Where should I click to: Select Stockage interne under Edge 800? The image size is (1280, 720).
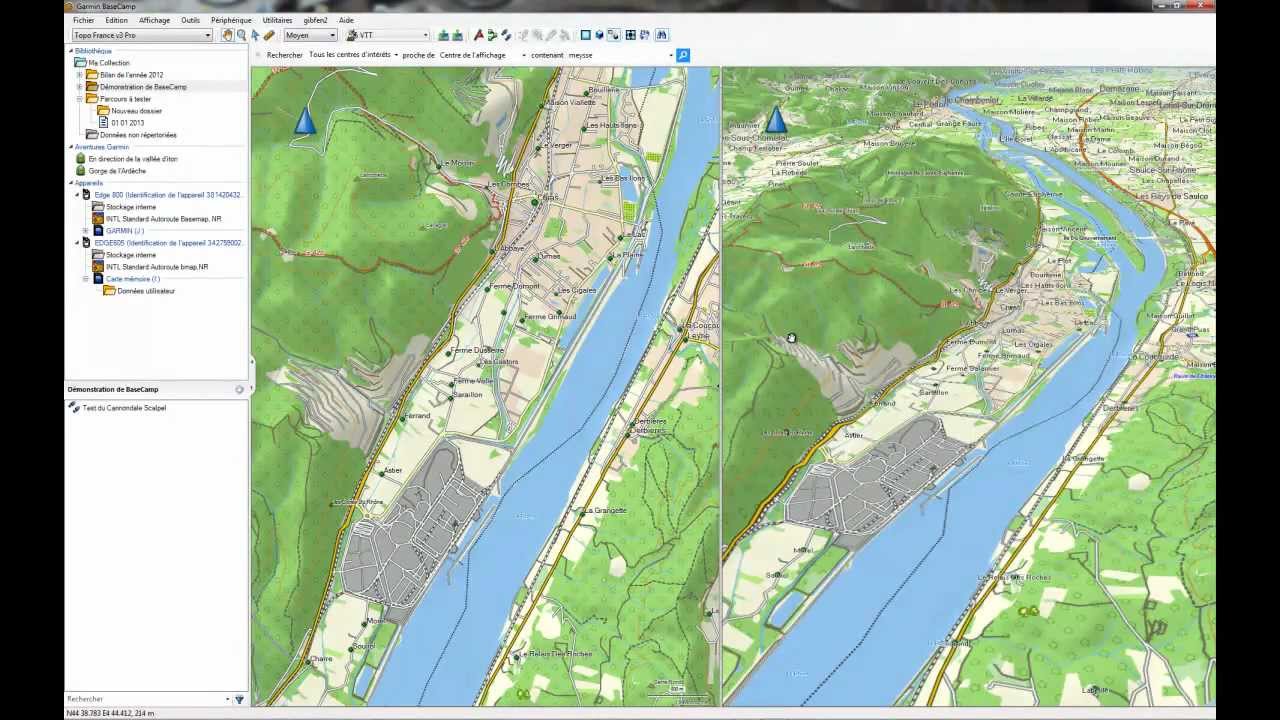point(131,207)
